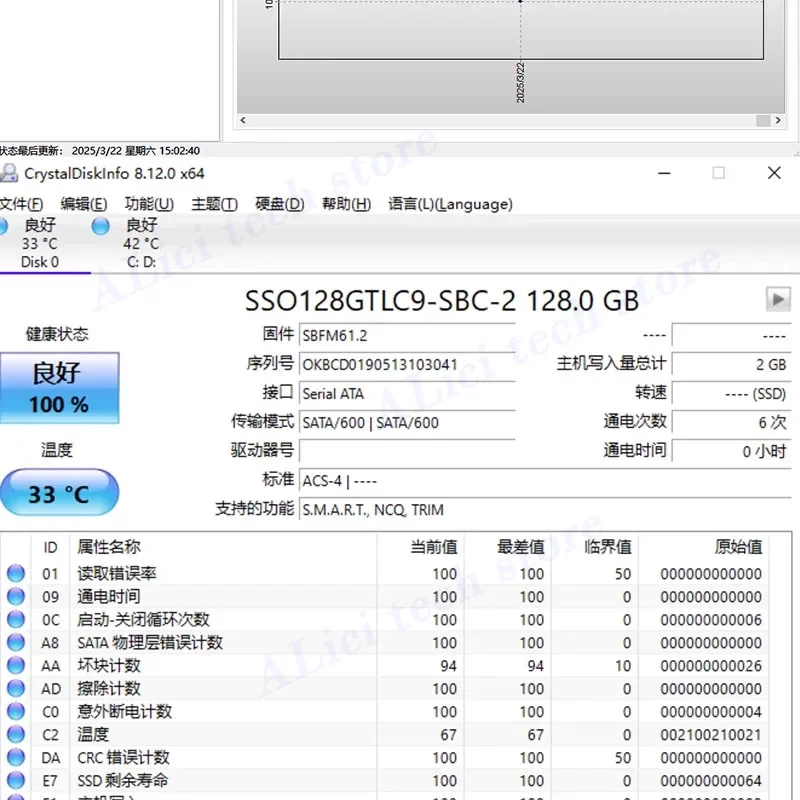Click the rotation rate value ---- (SSD)
Screen dimensions: 800x800
[x=732, y=394]
